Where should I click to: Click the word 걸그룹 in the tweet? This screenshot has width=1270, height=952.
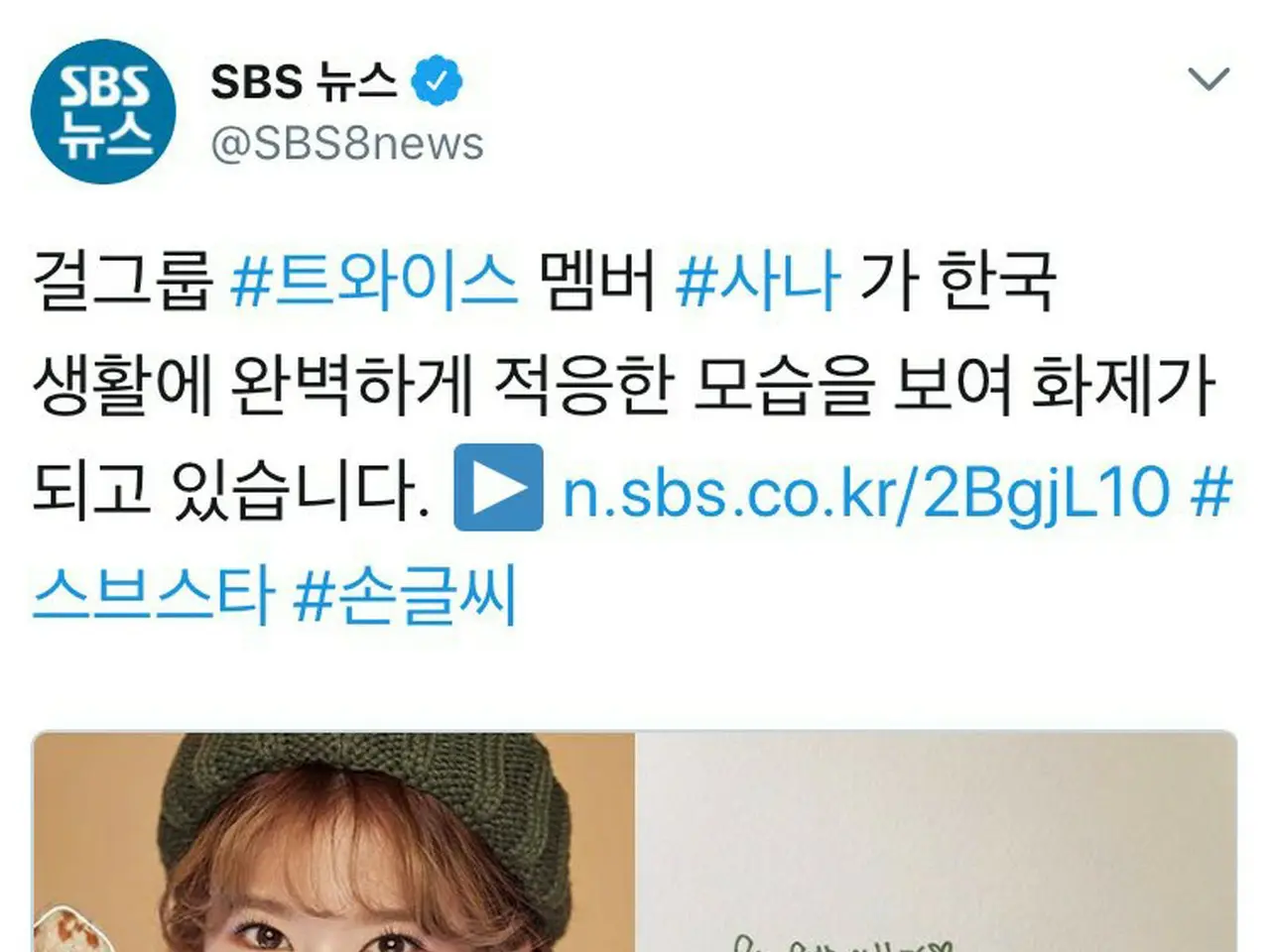123,281
